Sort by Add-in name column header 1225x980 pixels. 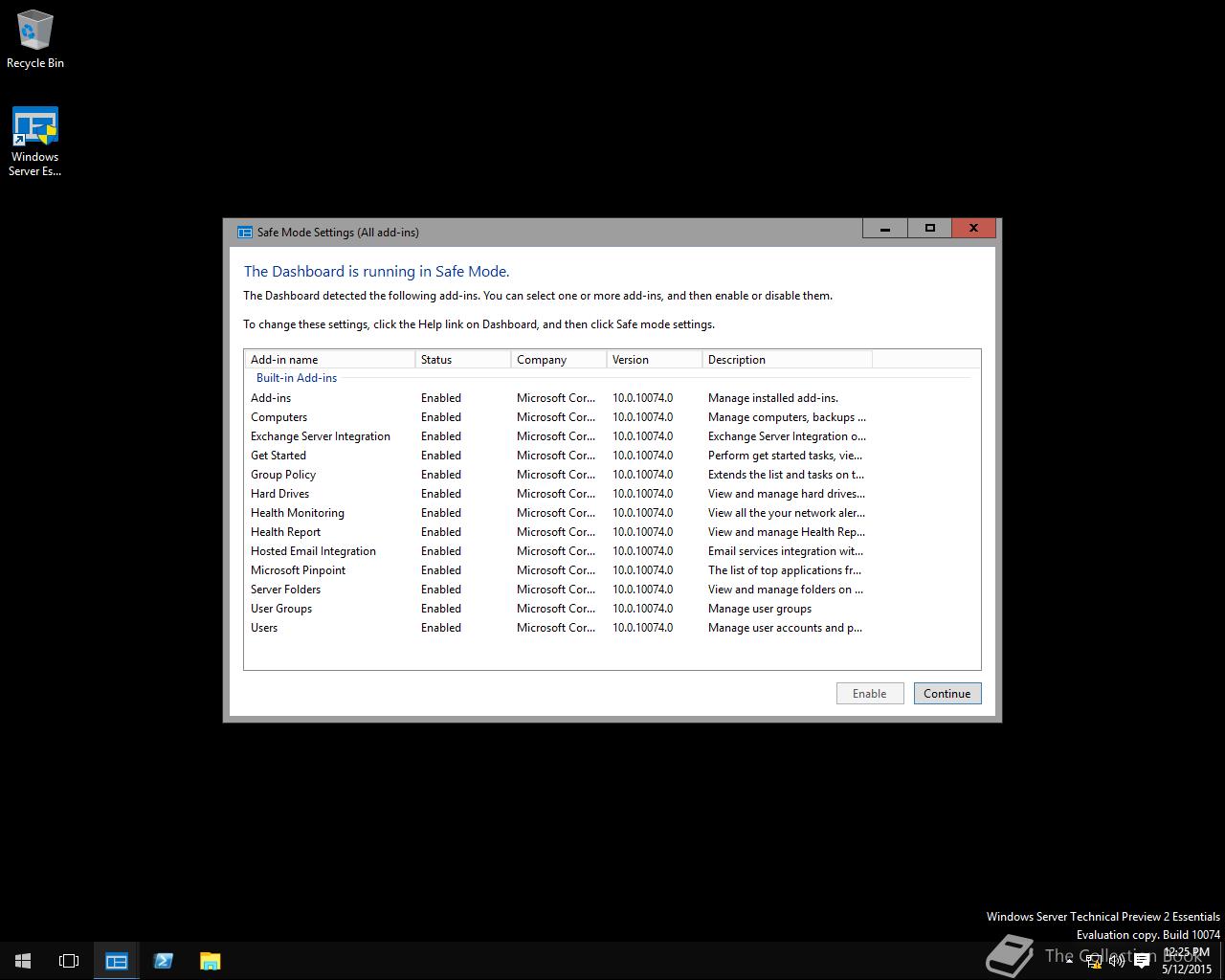click(x=329, y=360)
